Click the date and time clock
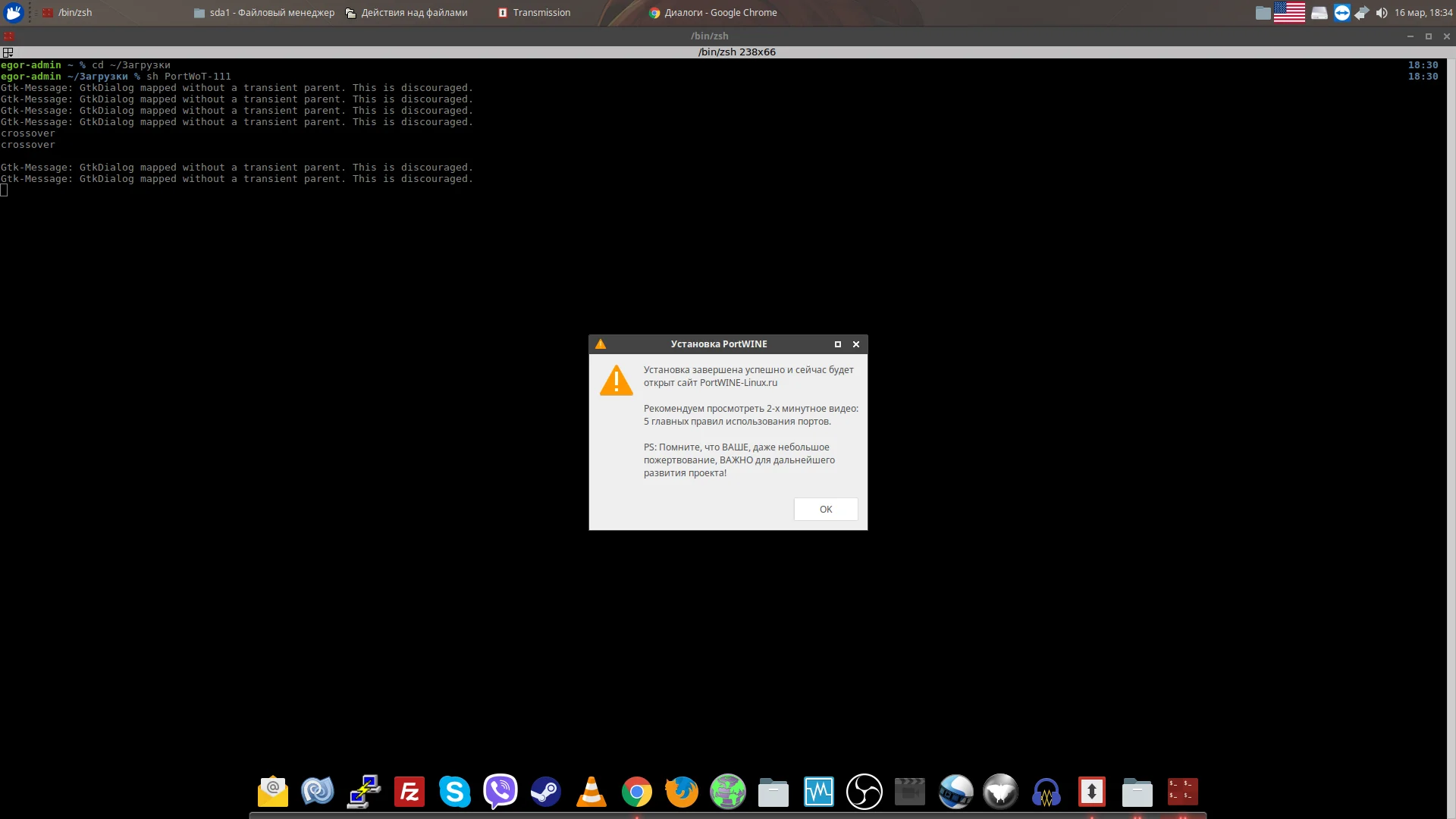The image size is (1456, 819). 1423,13
